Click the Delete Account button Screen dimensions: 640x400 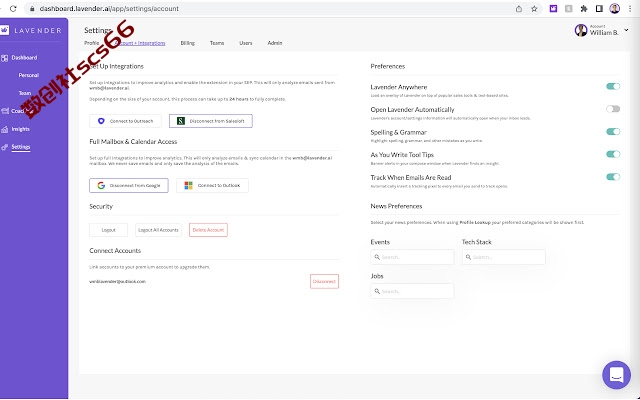pyautogui.click(x=208, y=230)
